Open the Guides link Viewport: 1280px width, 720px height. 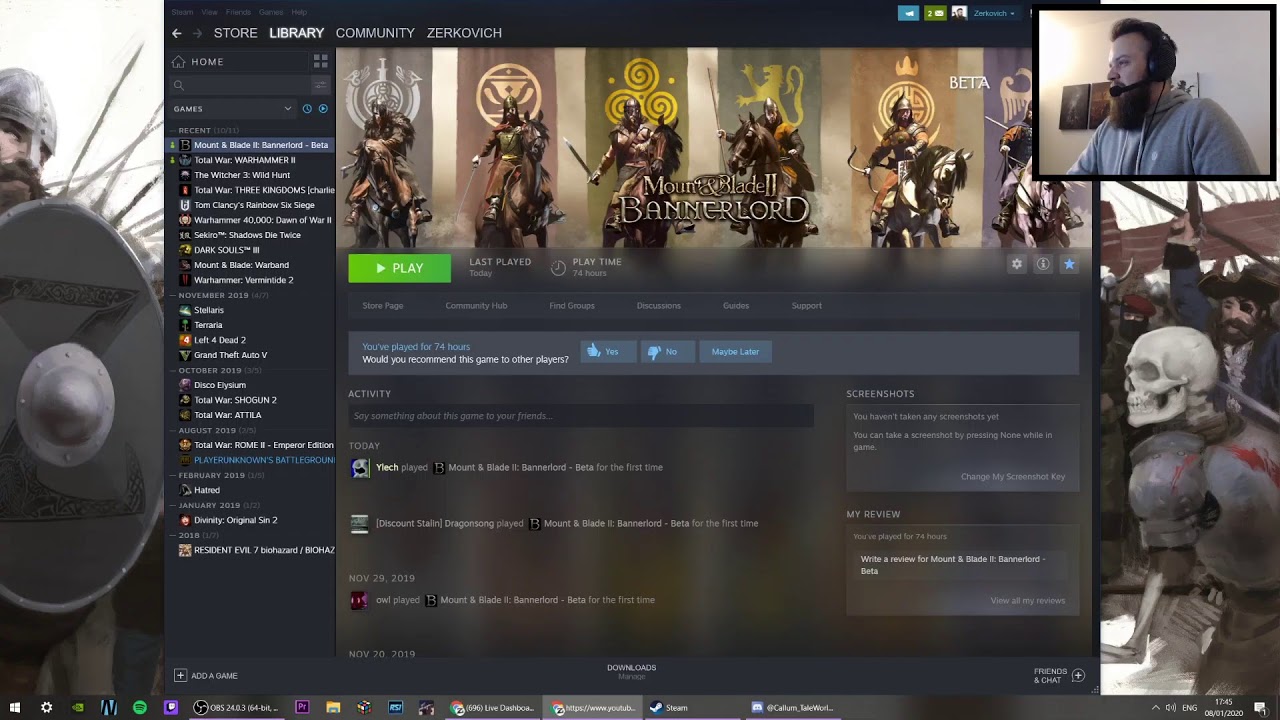736,305
